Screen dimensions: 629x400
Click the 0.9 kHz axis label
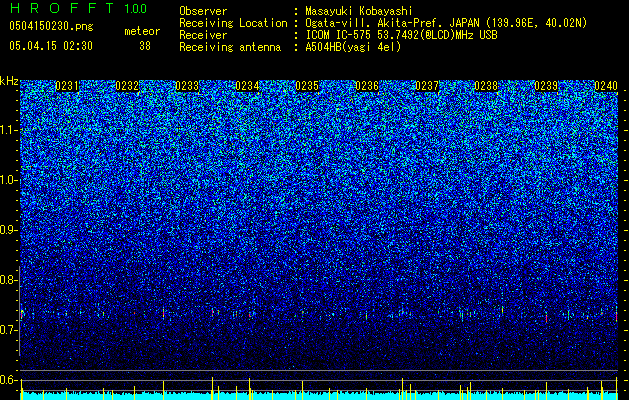coord(9,230)
